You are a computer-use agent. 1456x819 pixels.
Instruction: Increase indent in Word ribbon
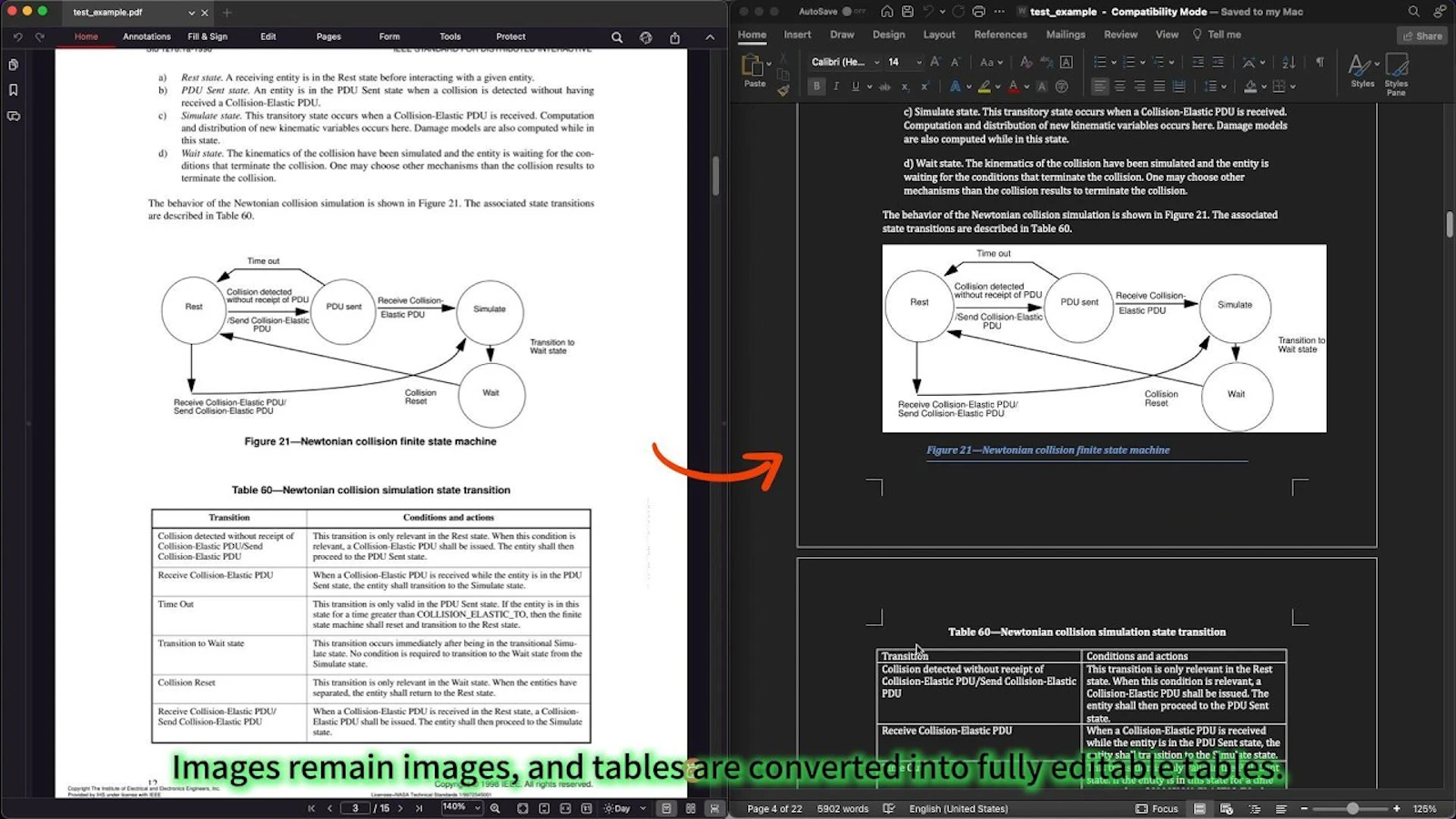(1218, 62)
